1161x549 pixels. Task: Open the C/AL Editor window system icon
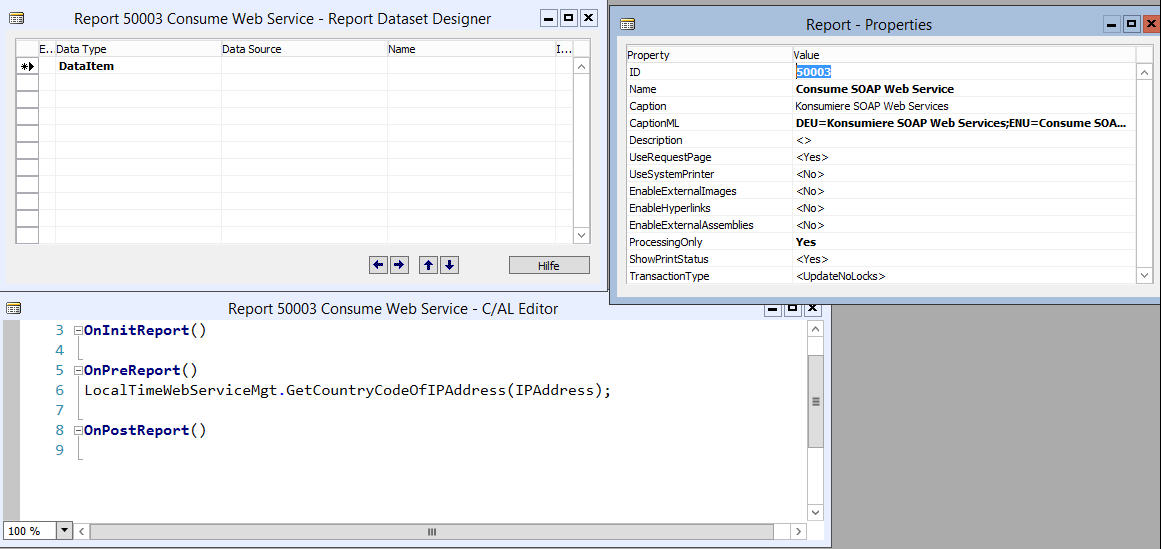click(13, 308)
